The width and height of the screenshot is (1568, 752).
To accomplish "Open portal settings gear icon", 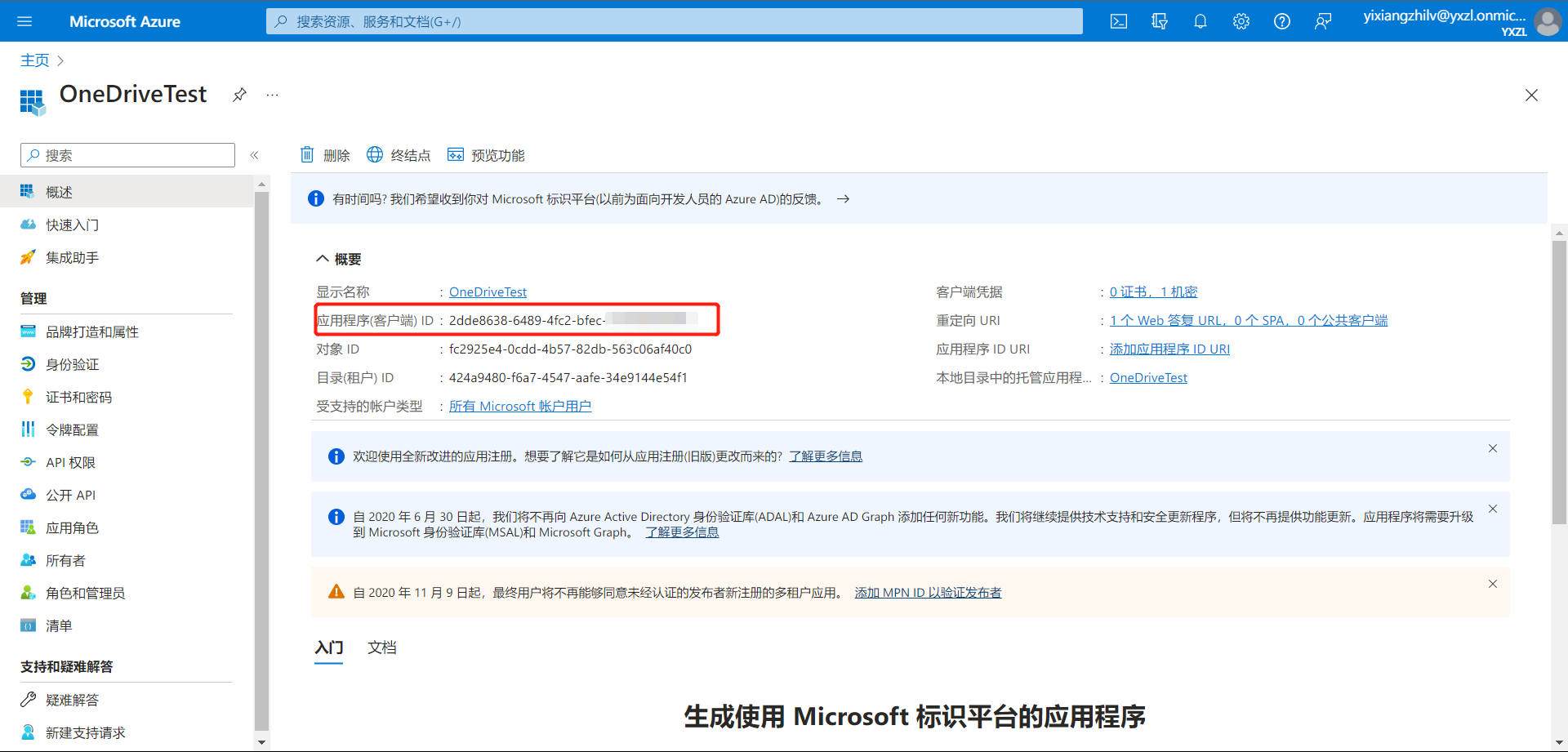I will pyautogui.click(x=1241, y=21).
